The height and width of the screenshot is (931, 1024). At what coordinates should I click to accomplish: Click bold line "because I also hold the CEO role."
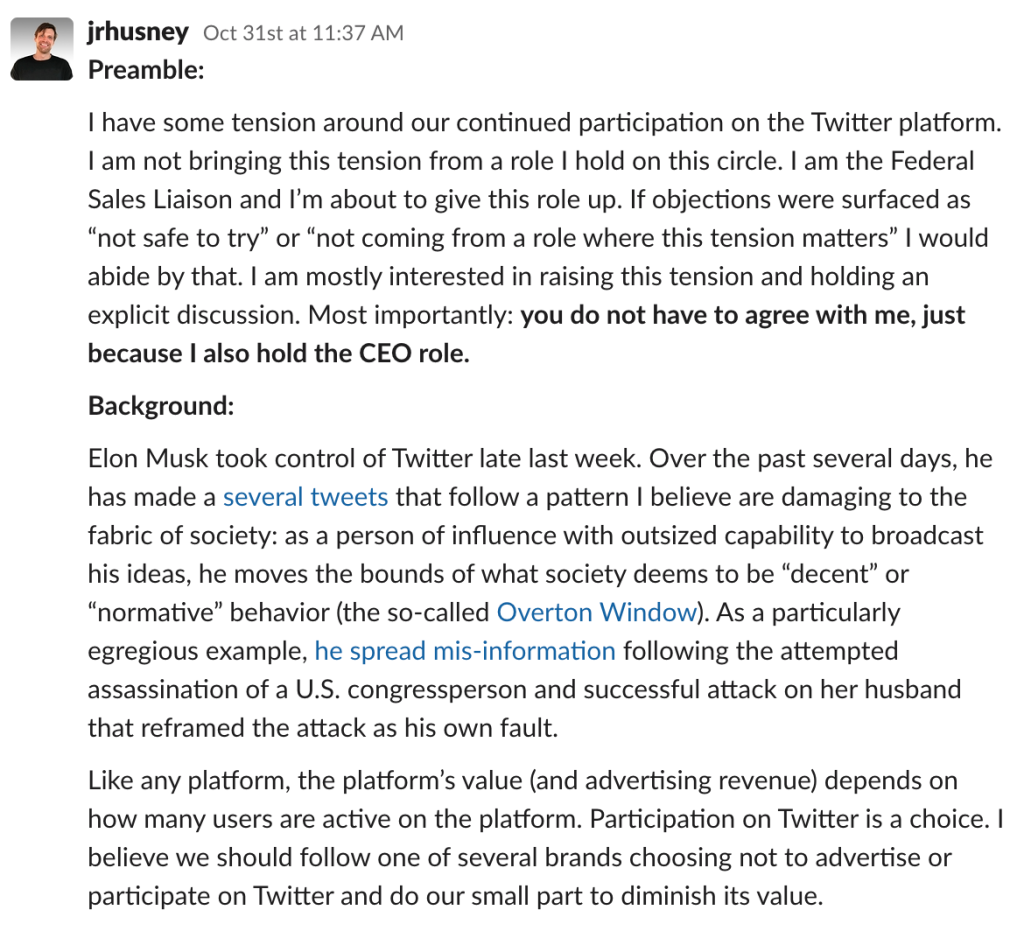[279, 353]
